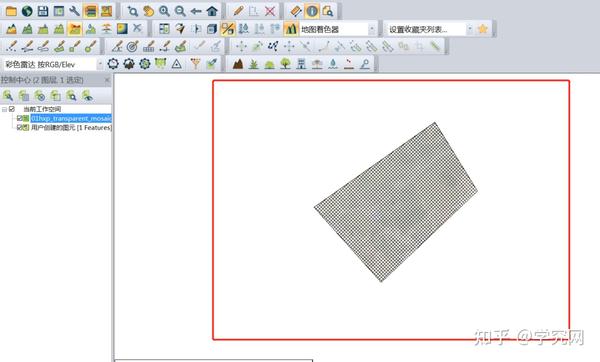Close the 控制中心 panel
This screenshot has height=362, width=600.
pyautogui.click(x=107, y=80)
